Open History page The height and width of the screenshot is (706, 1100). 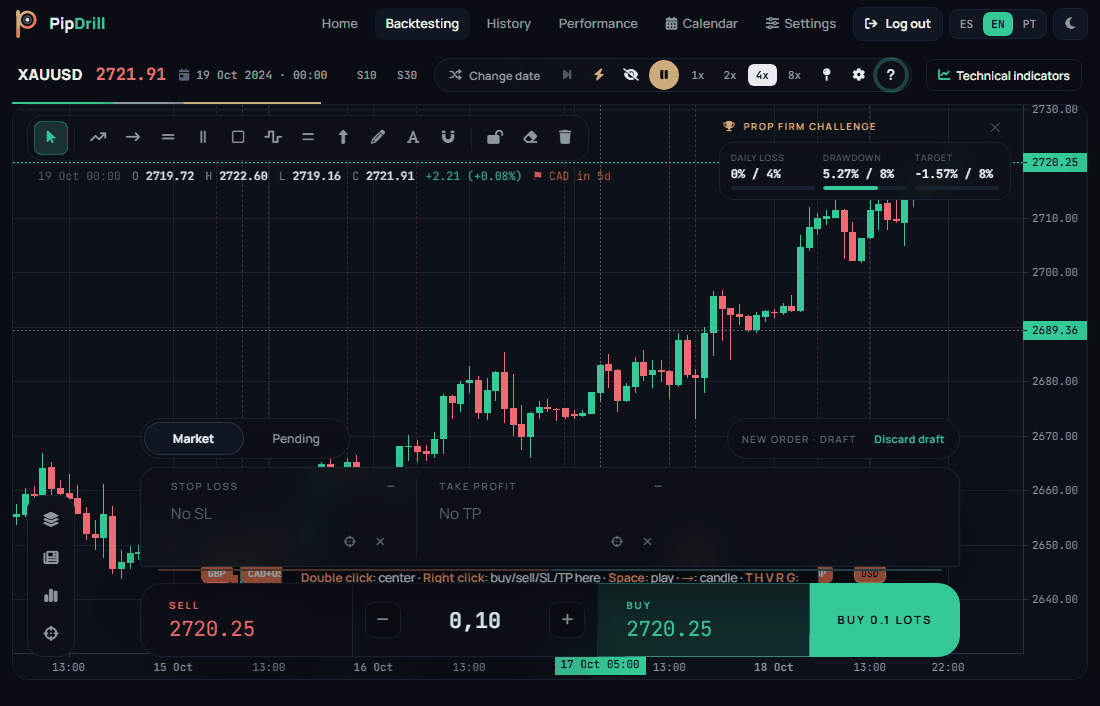[509, 24]
